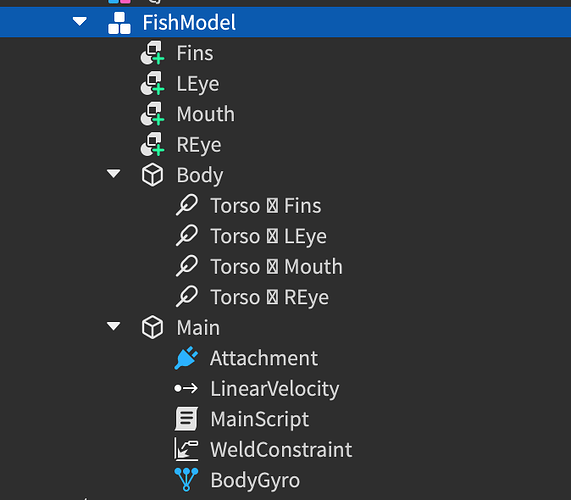Select the FishModel label in Explorer

click(x=189, y=23)
